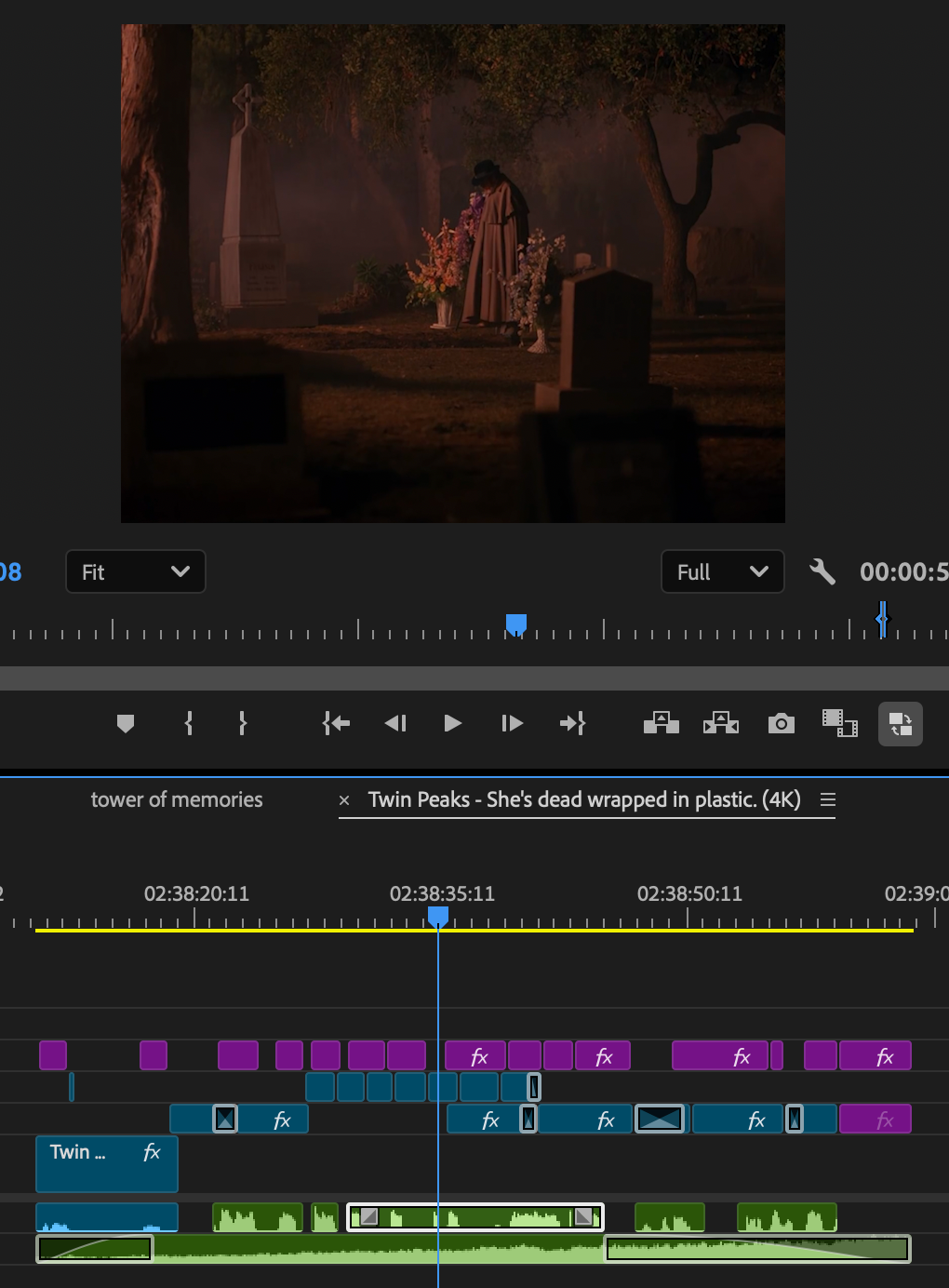Step back one frame
Viewport: 949px width, 1288px height.
click(x=395, y=723)
